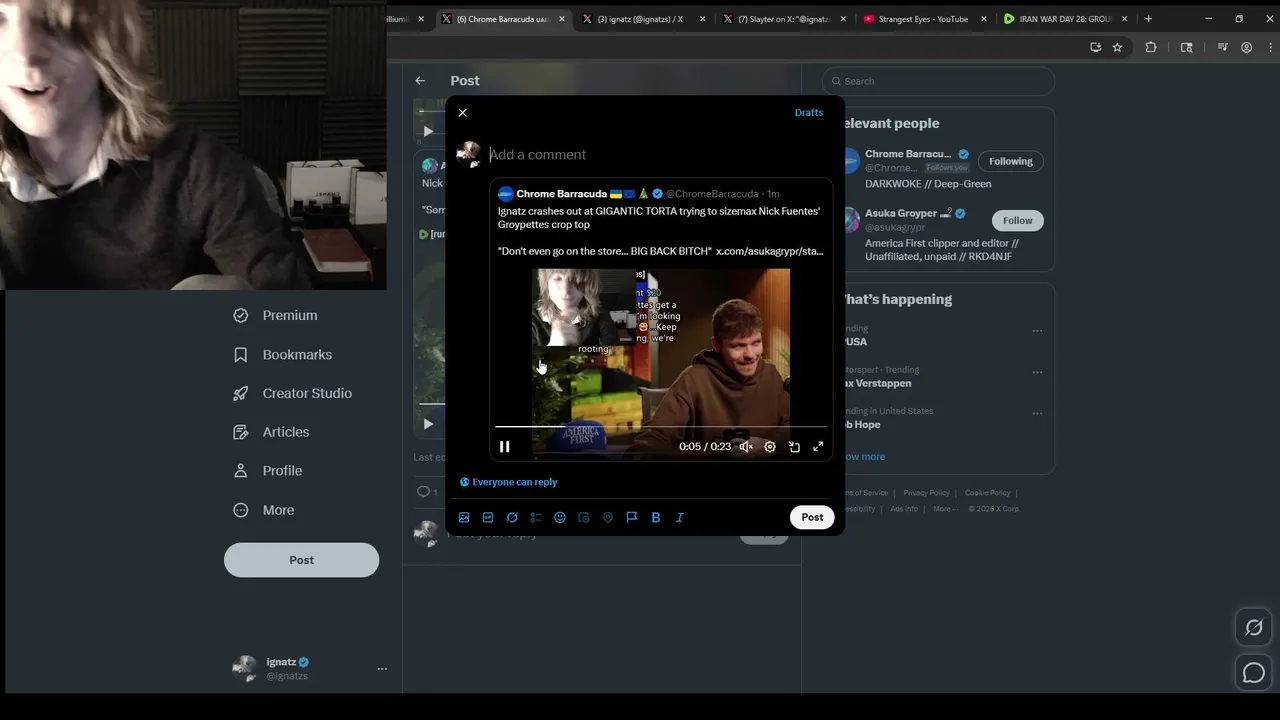Close the Chrome Barracuda browser tab
Viewport: 1280px width, 720px height.
pos(562,19)
